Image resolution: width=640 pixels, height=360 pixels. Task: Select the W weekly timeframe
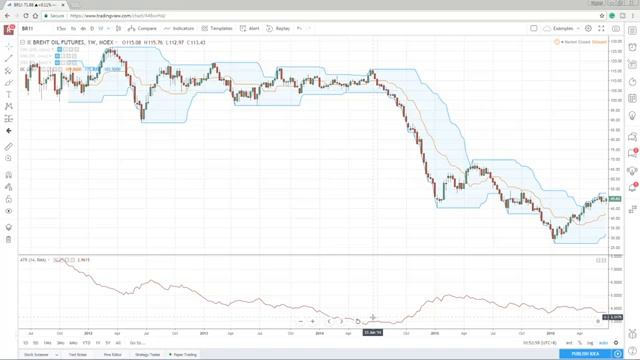click(100, 29)
